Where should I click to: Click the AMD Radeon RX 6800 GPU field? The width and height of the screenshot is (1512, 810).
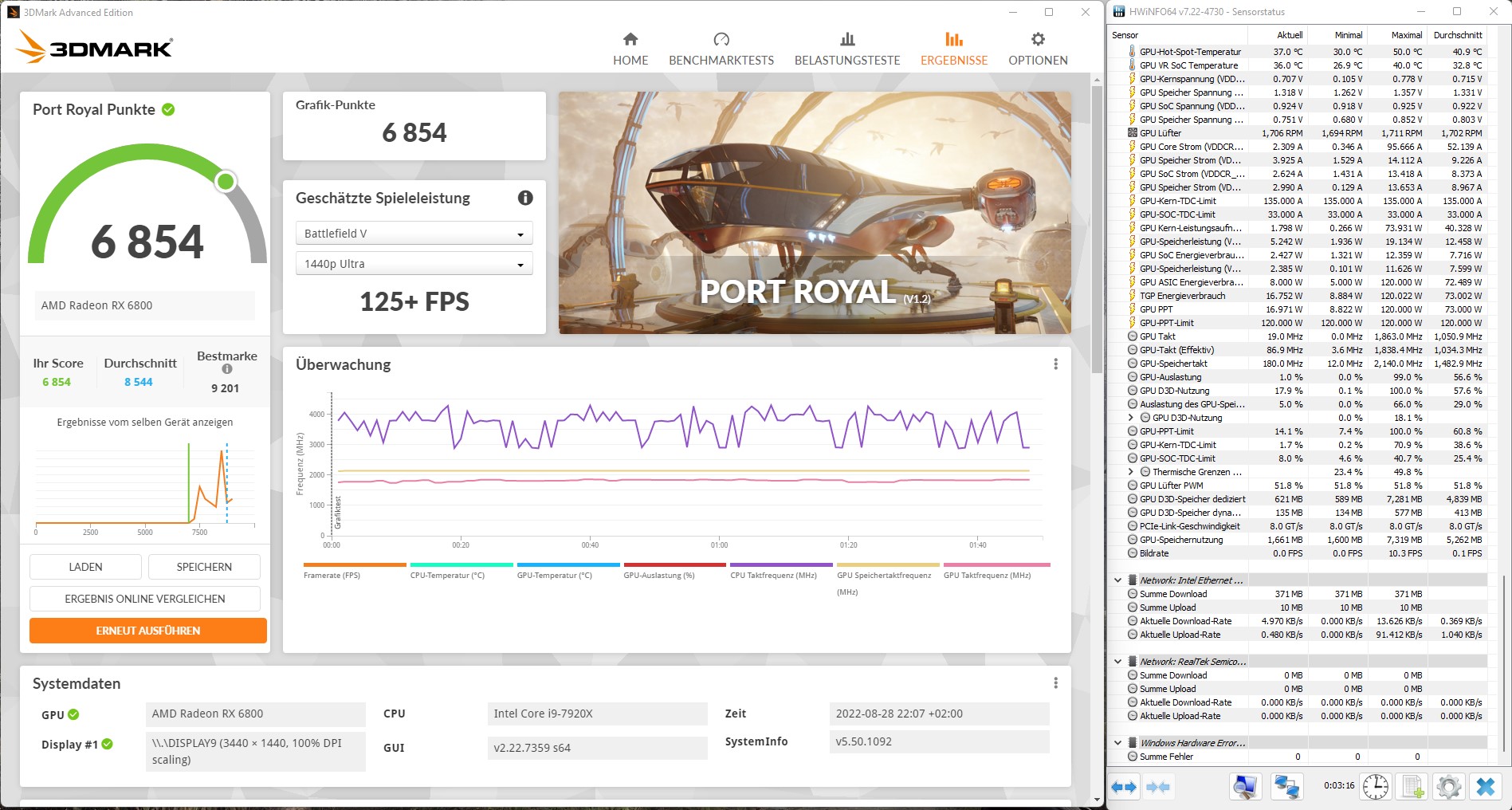click(x=255, y=714)
